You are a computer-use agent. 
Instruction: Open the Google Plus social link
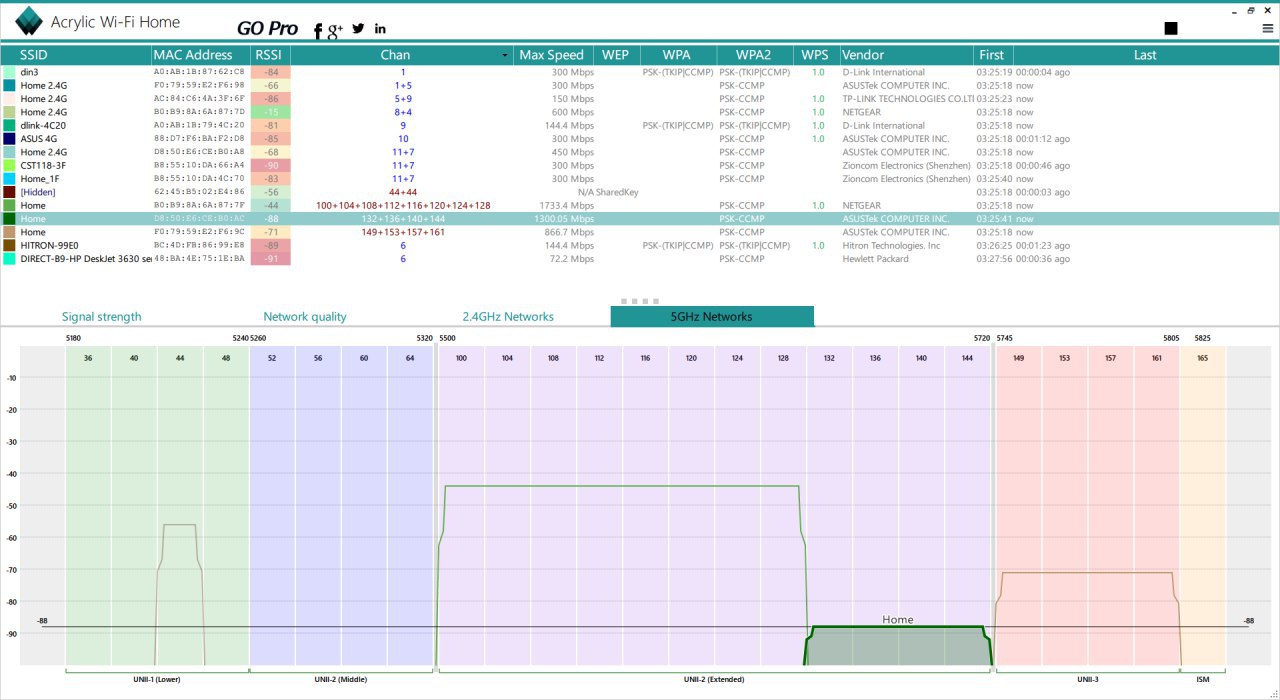[x=335, y=30]
